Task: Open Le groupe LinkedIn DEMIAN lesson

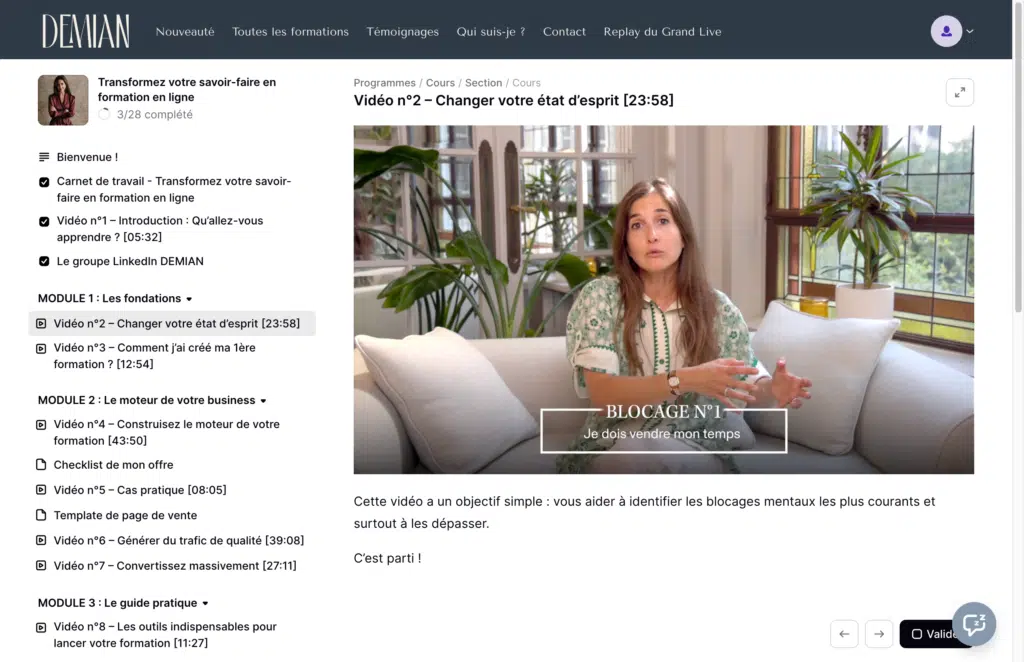Action: pos(130,261)
